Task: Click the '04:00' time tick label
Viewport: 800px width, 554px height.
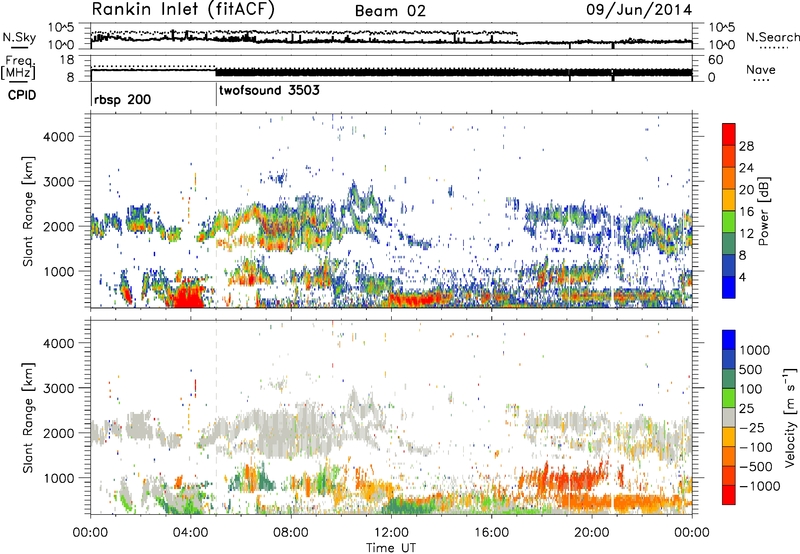Action: pos(191,533)
